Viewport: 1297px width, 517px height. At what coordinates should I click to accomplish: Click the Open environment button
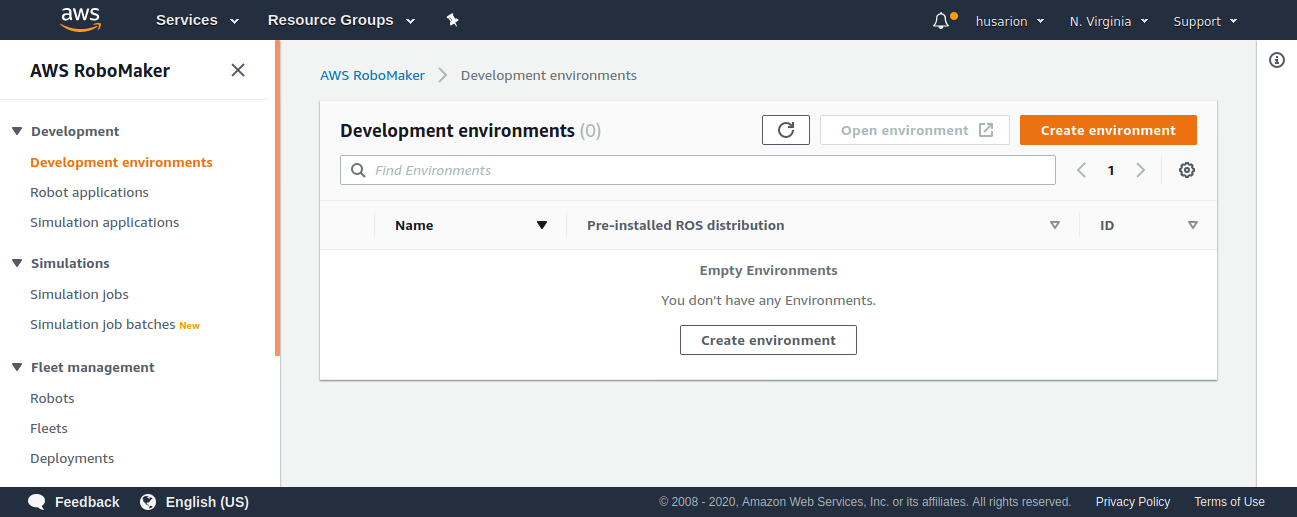(915, 130)
